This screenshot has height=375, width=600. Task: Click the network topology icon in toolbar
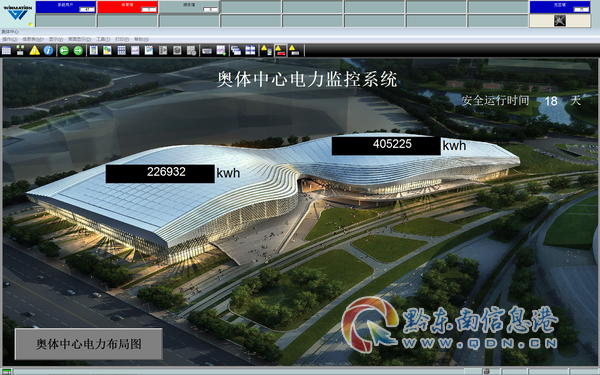tap(20, 51)
